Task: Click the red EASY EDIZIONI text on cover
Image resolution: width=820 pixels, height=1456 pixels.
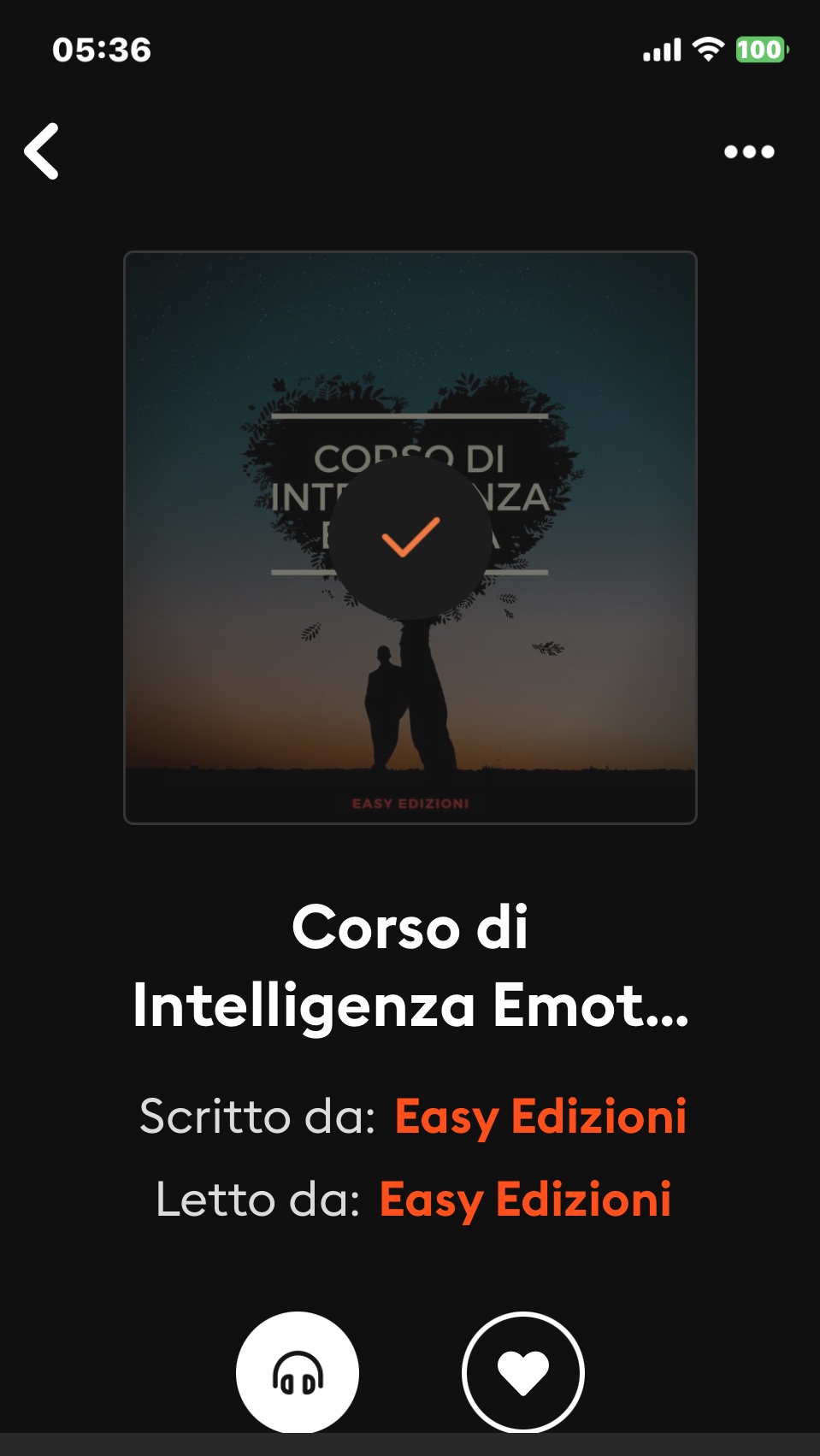Action: click(410, 804)
